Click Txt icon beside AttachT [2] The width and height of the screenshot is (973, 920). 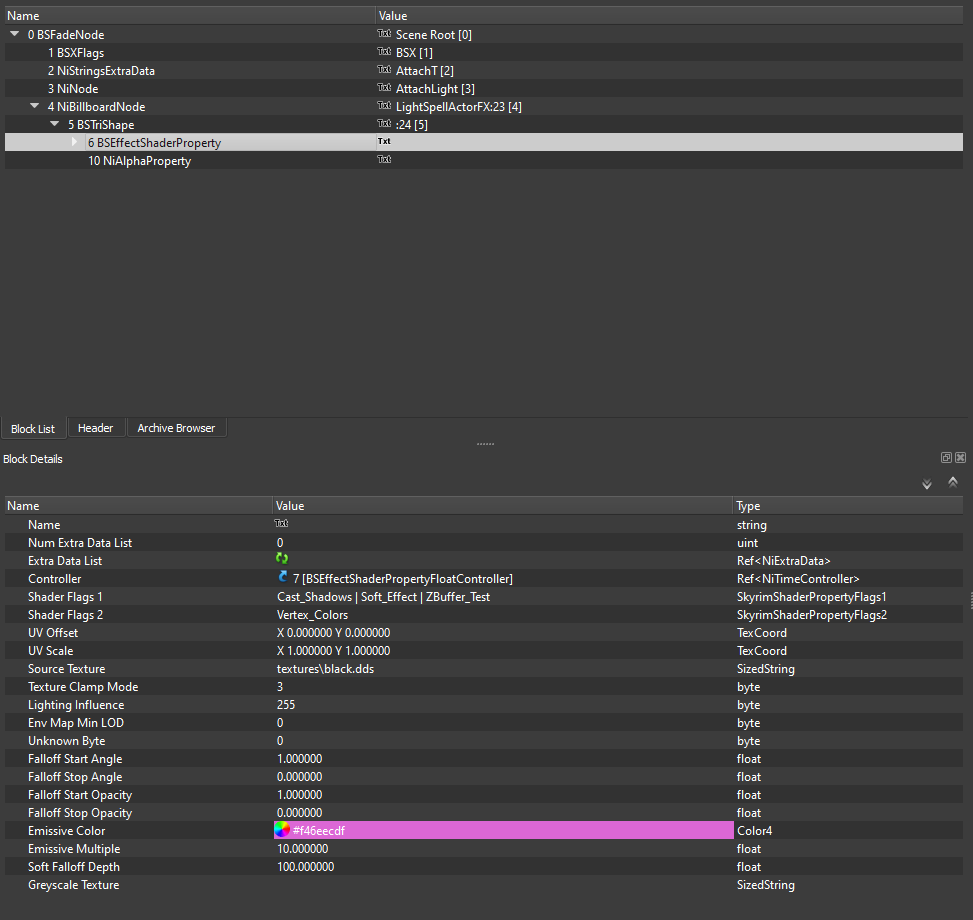coord(384,69)
